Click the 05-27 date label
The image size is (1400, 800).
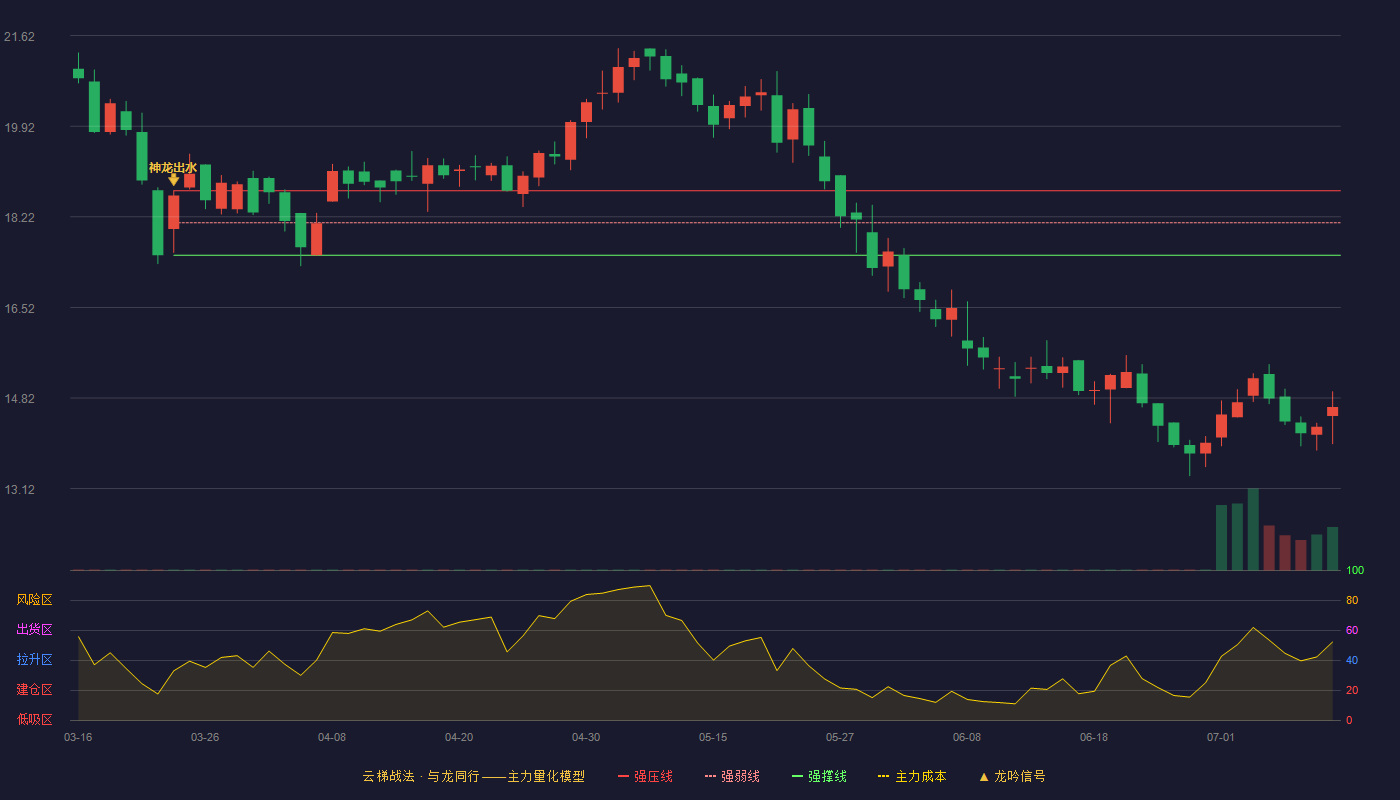pos(840,737)
